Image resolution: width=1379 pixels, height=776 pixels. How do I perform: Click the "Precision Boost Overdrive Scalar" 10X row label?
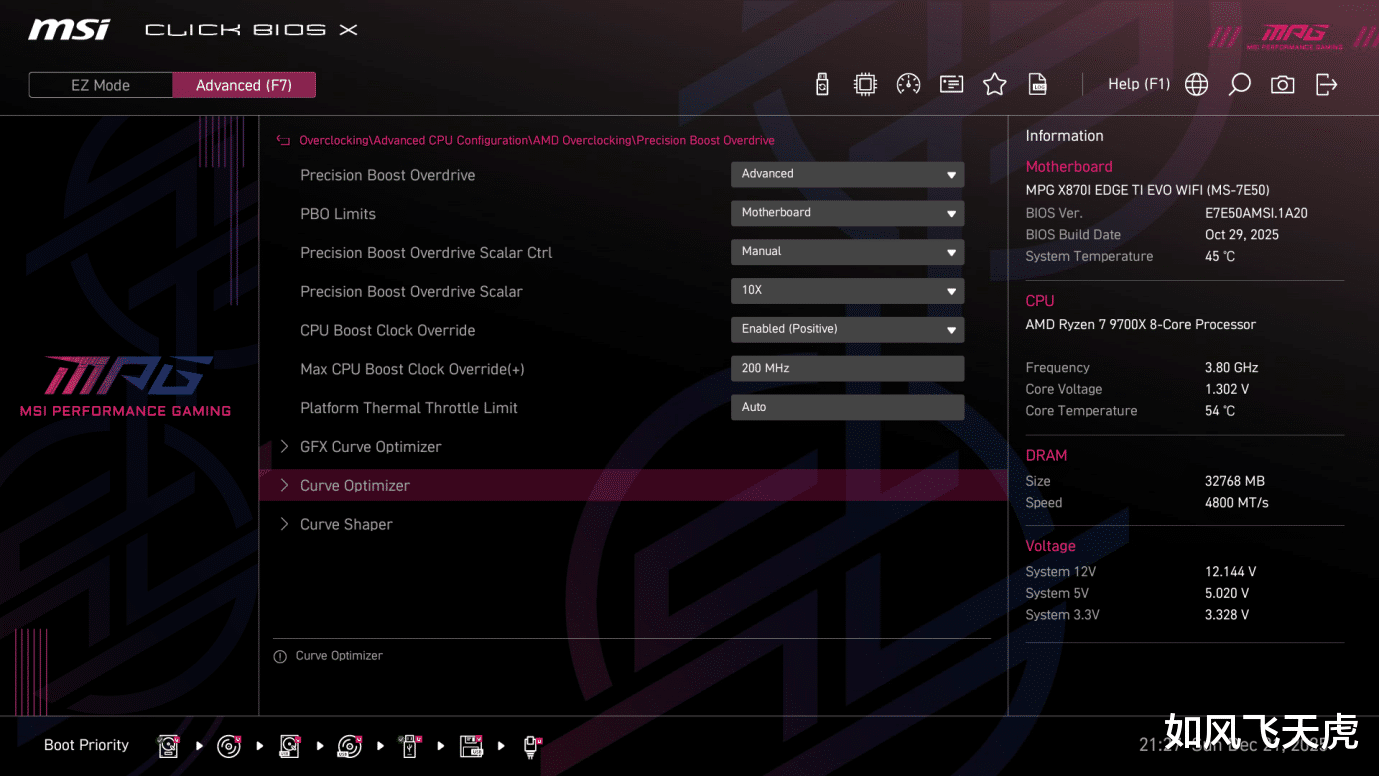[x=411, y=292]
